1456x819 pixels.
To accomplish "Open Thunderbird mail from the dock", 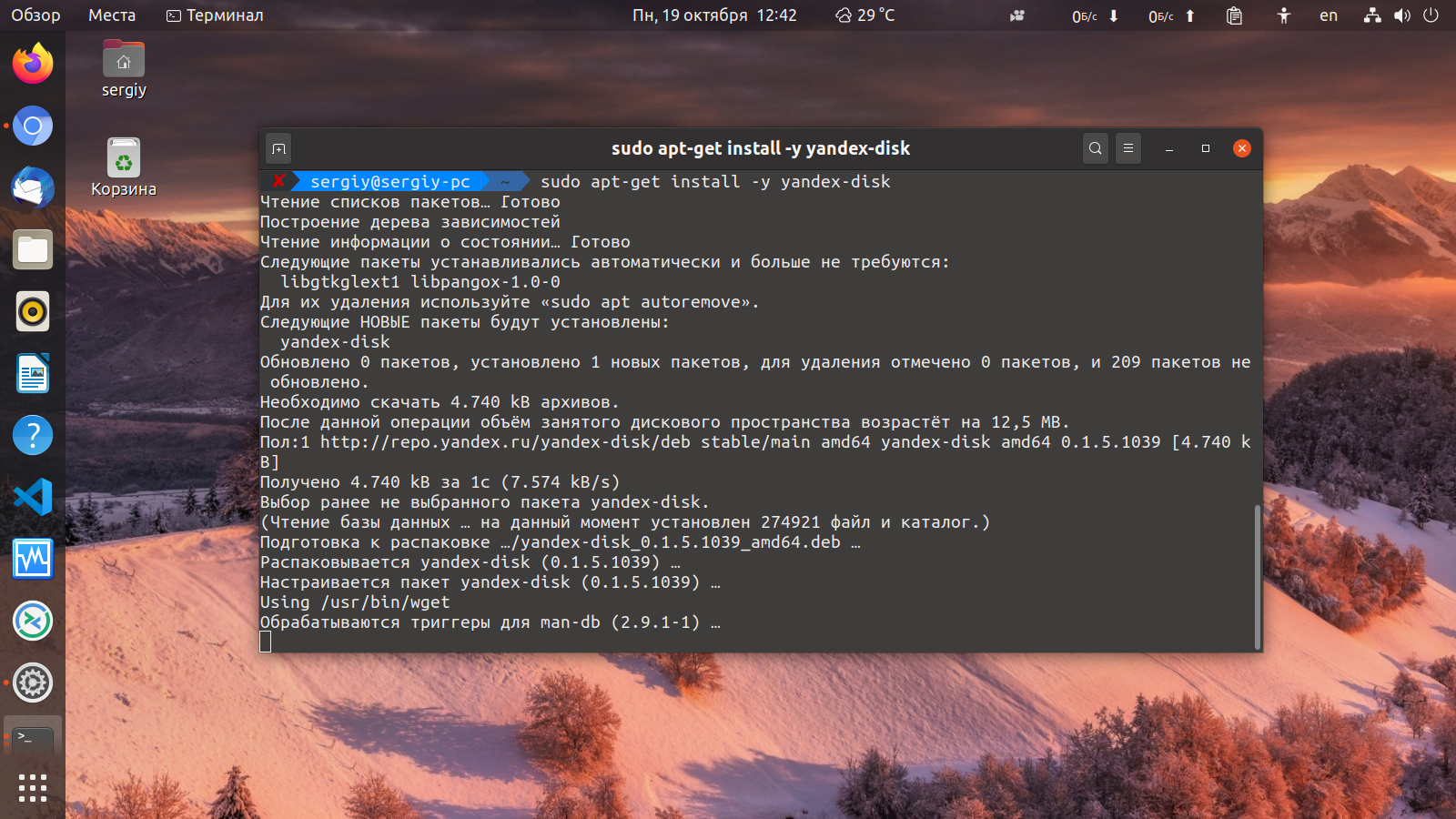I will click(x=33, y=187).
